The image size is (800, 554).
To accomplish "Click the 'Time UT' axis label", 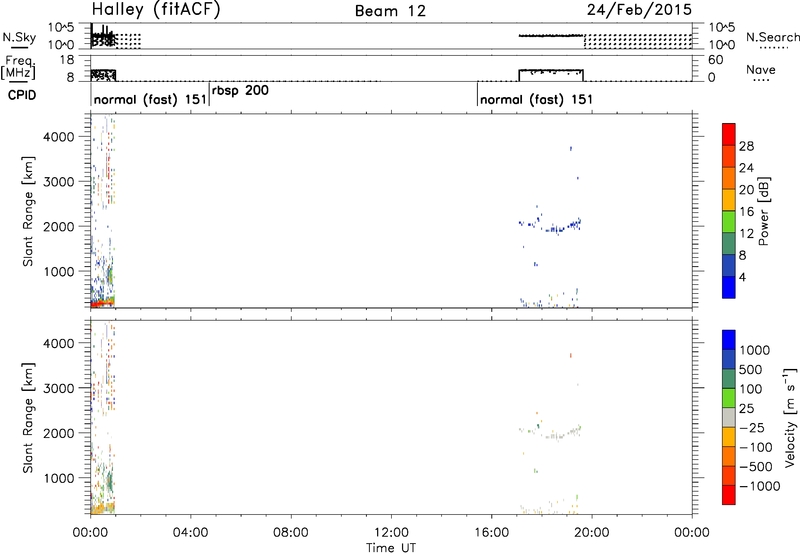I will [391, 548].
